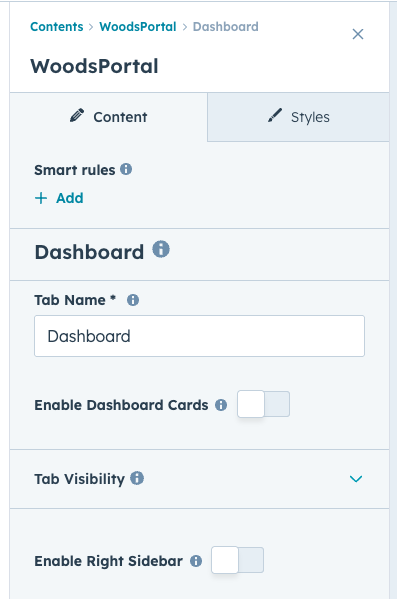Turn on the Enable Right Sidebar switch
The height and width of the screenshot is (599, 397).
click(237, 560)
